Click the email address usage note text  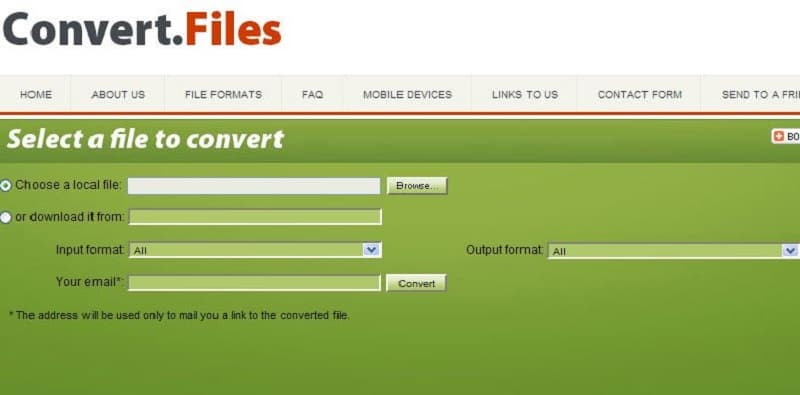tap(179, 315)
